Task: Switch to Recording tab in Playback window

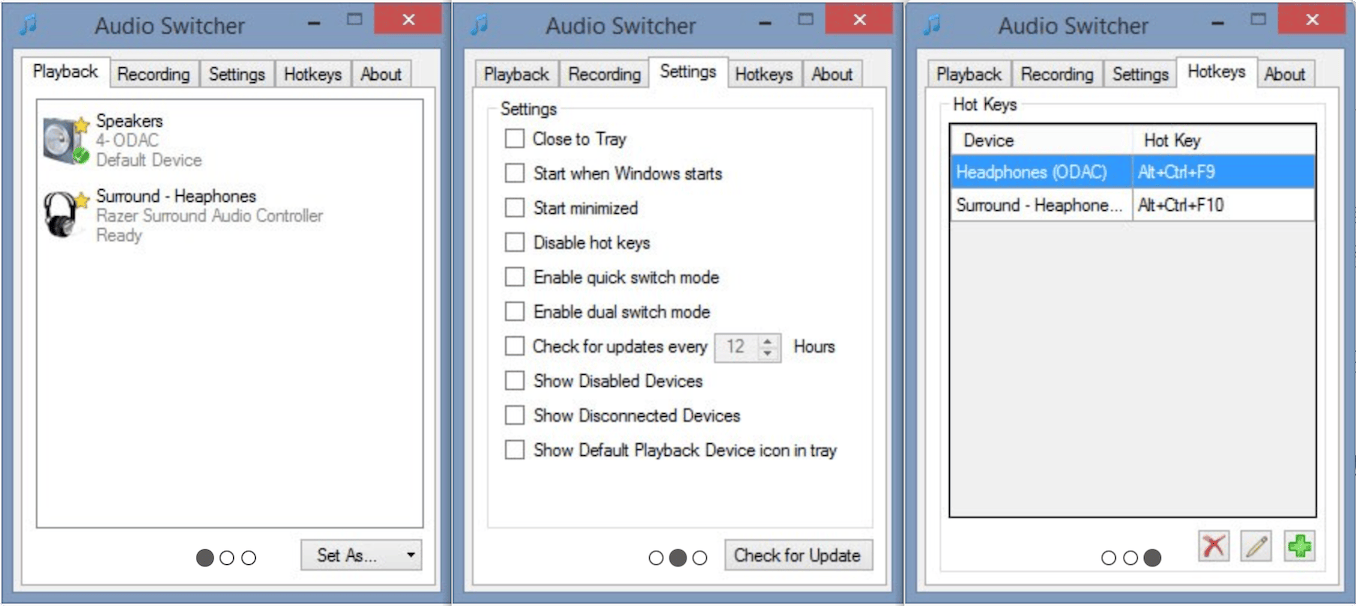Action: point(153,74)
